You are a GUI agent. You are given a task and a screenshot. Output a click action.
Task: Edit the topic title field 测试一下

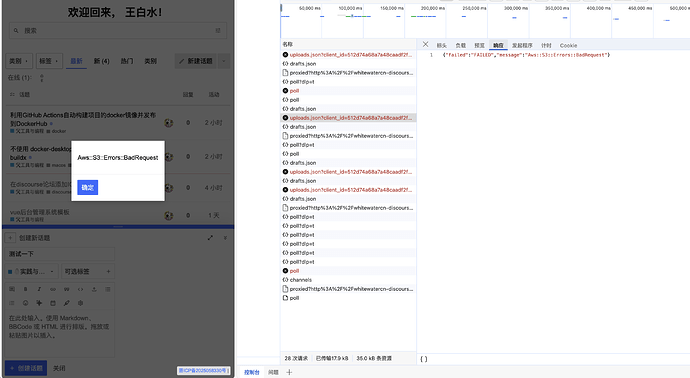point(60,254)
